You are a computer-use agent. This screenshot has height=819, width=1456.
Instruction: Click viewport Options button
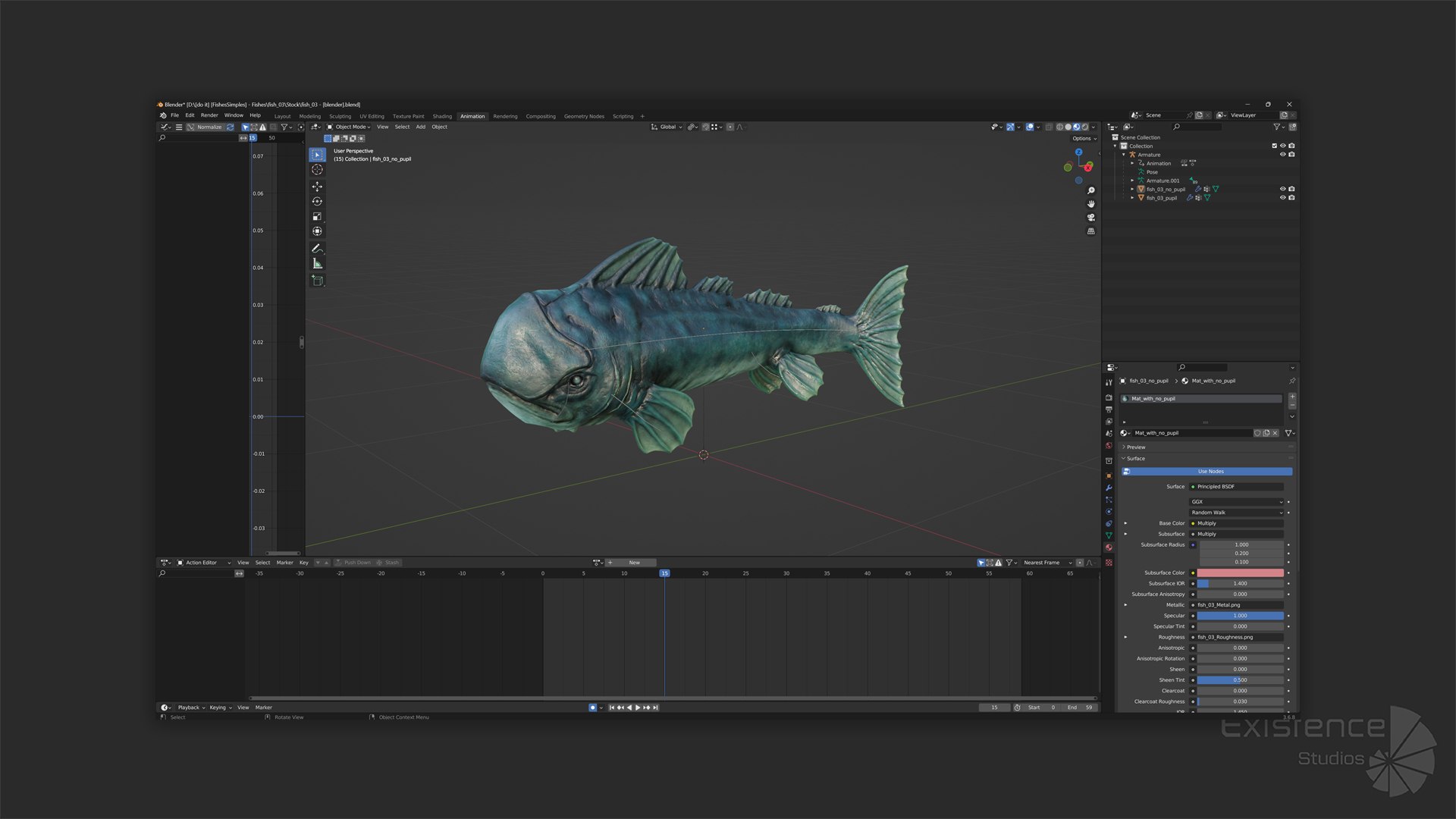tap(1084, 139)
